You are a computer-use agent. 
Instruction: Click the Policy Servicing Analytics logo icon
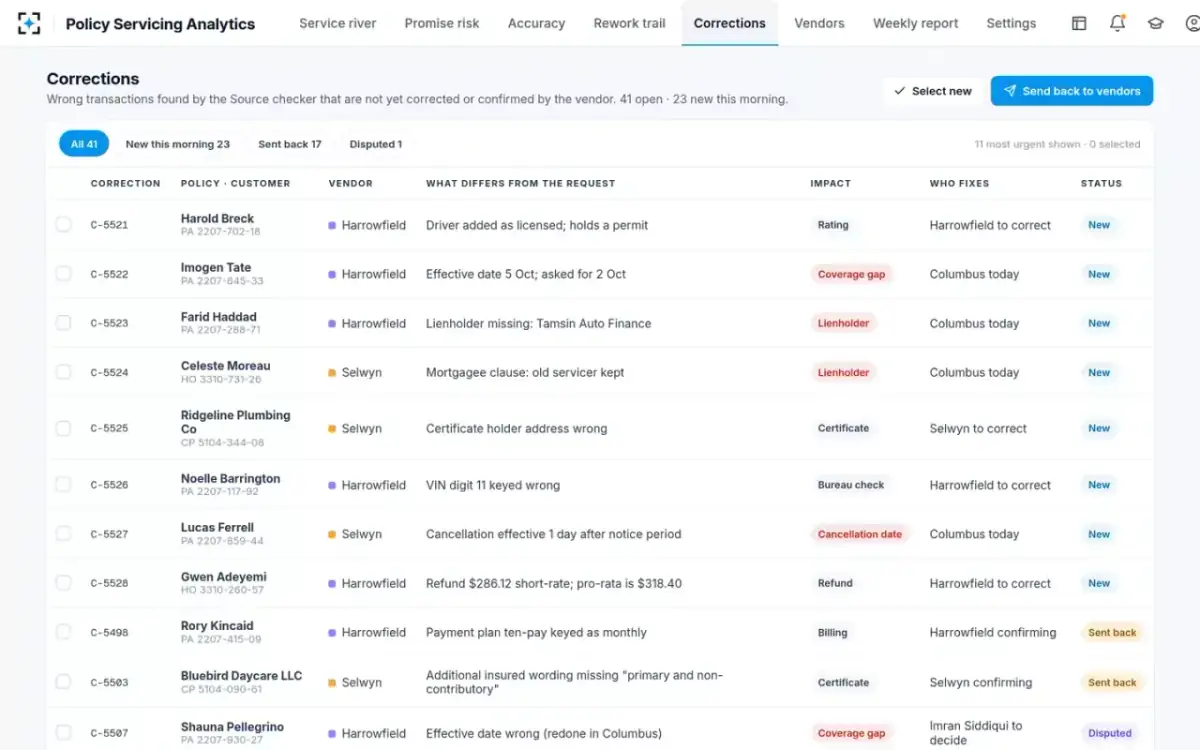(30, 23)
